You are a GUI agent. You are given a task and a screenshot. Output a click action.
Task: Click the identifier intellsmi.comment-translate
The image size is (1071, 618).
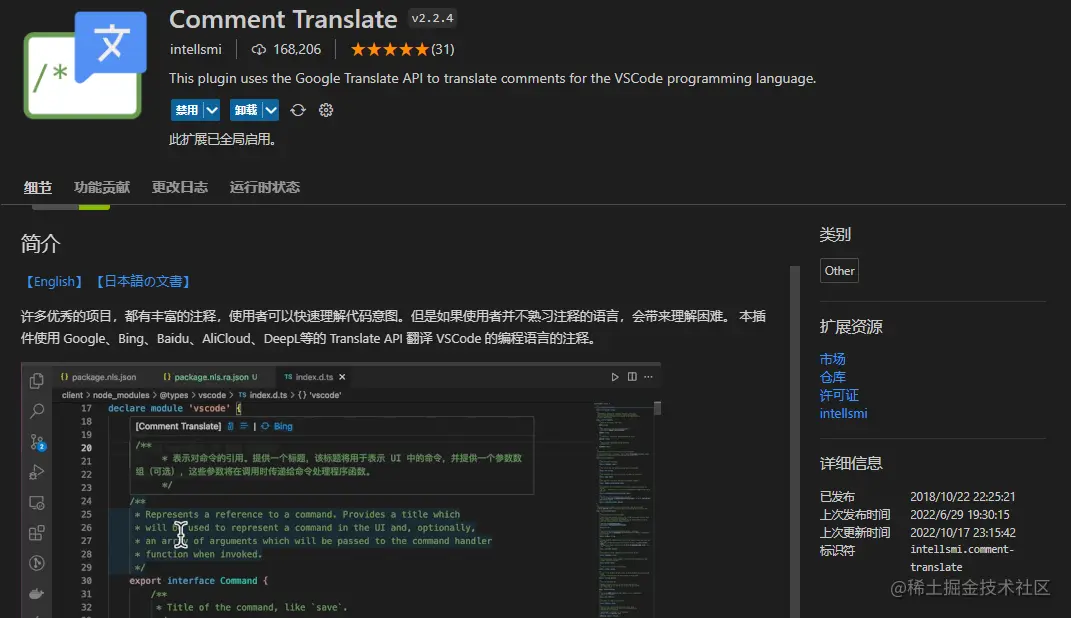coord(962,558)
